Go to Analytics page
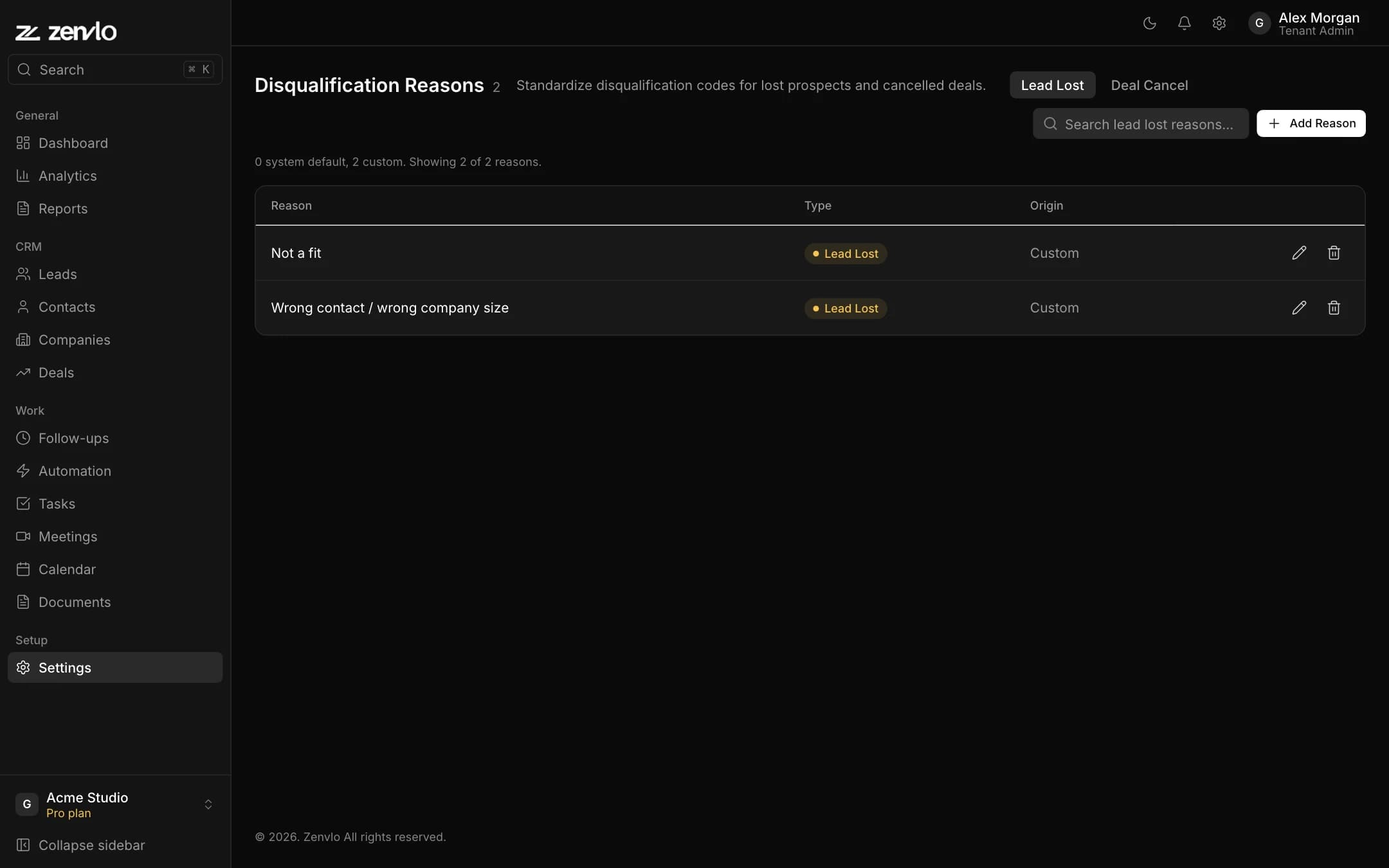 tap(115, 176)
